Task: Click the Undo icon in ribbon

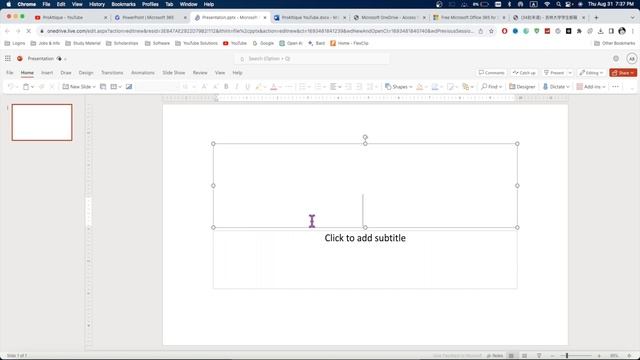Action: click(x=11, y=87)
